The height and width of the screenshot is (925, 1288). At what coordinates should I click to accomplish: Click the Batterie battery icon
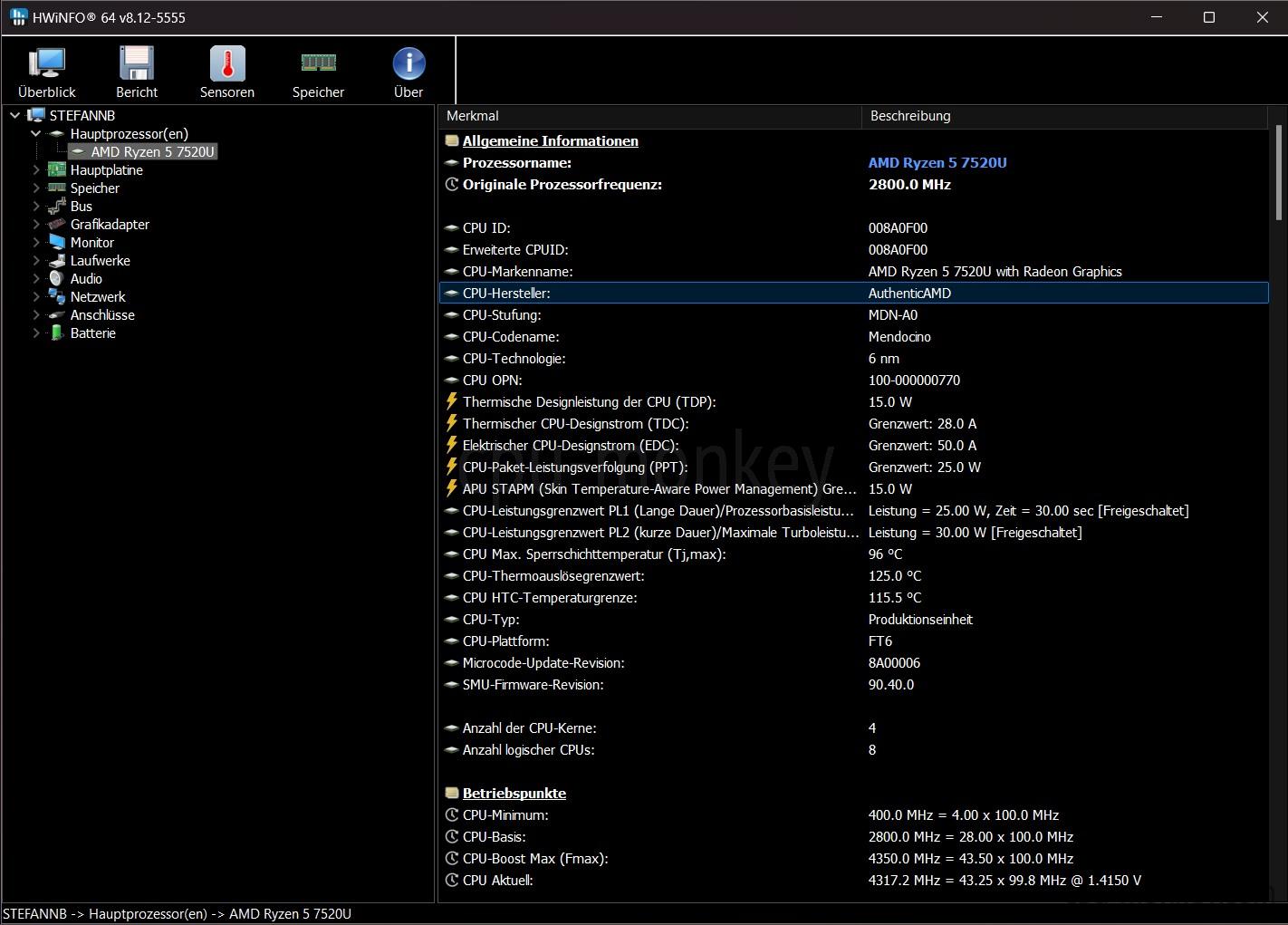57,333
